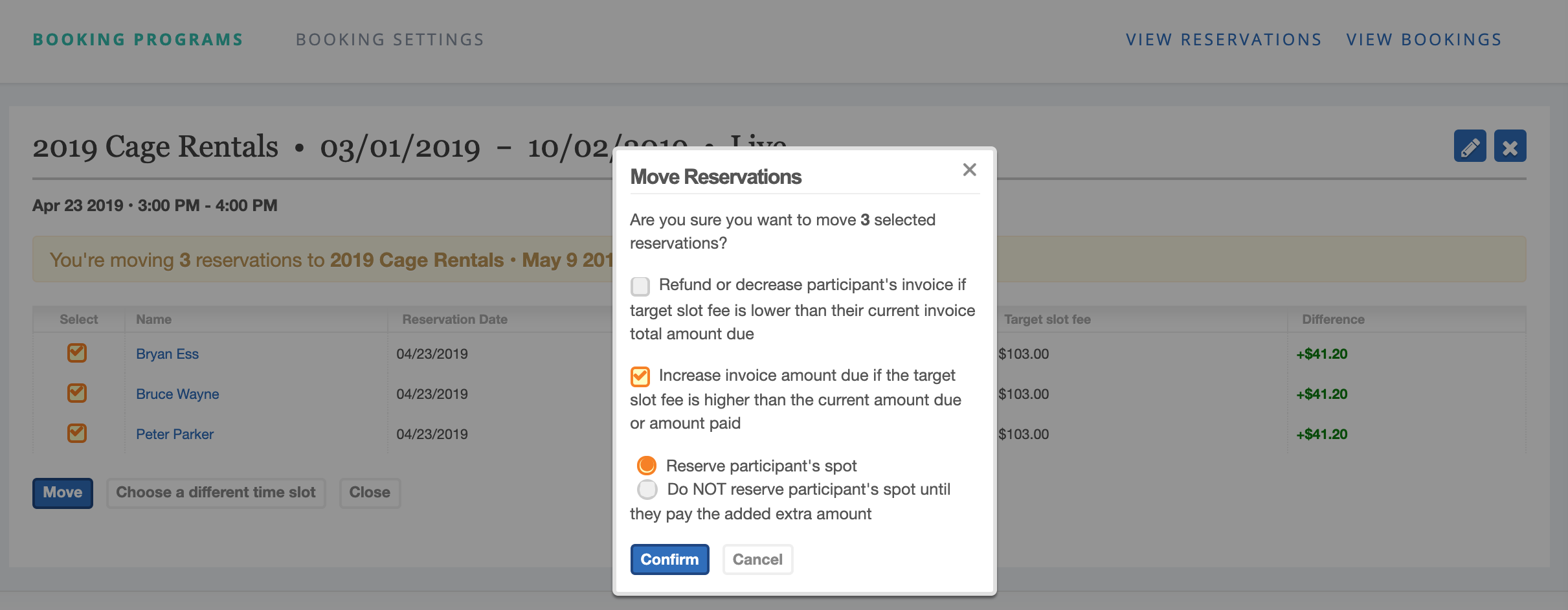This screenshot has width=1568, height=610.
Task: Click Peter Parker's $103.00 target slot fee
Action: pos(1024,435)
